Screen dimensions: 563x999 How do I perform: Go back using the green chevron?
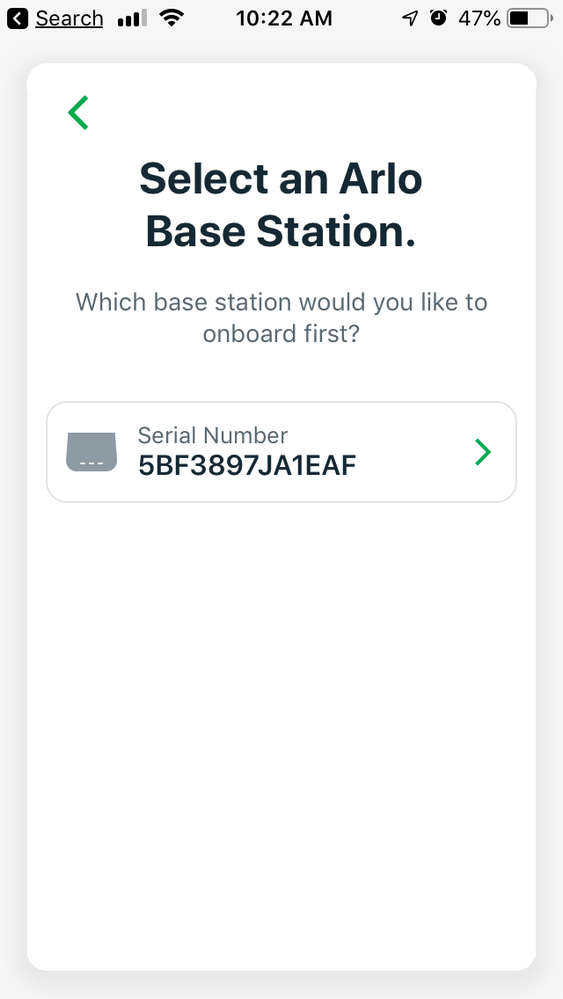coord(78,113)
